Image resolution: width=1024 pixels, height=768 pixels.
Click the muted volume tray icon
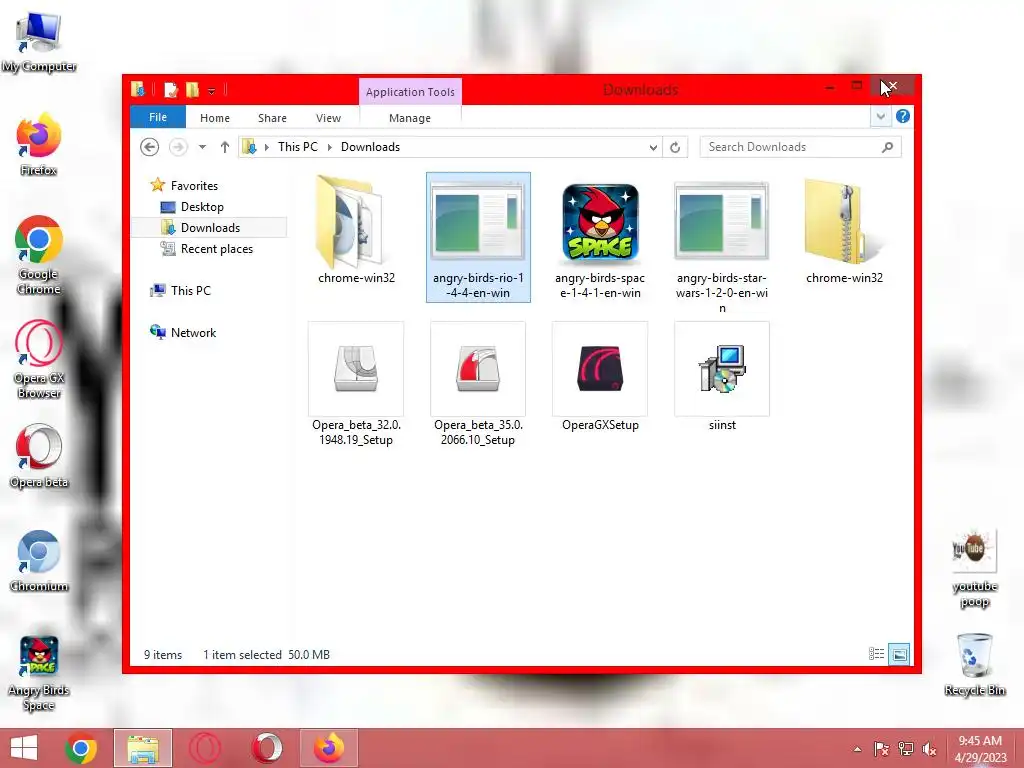[929, 749]
